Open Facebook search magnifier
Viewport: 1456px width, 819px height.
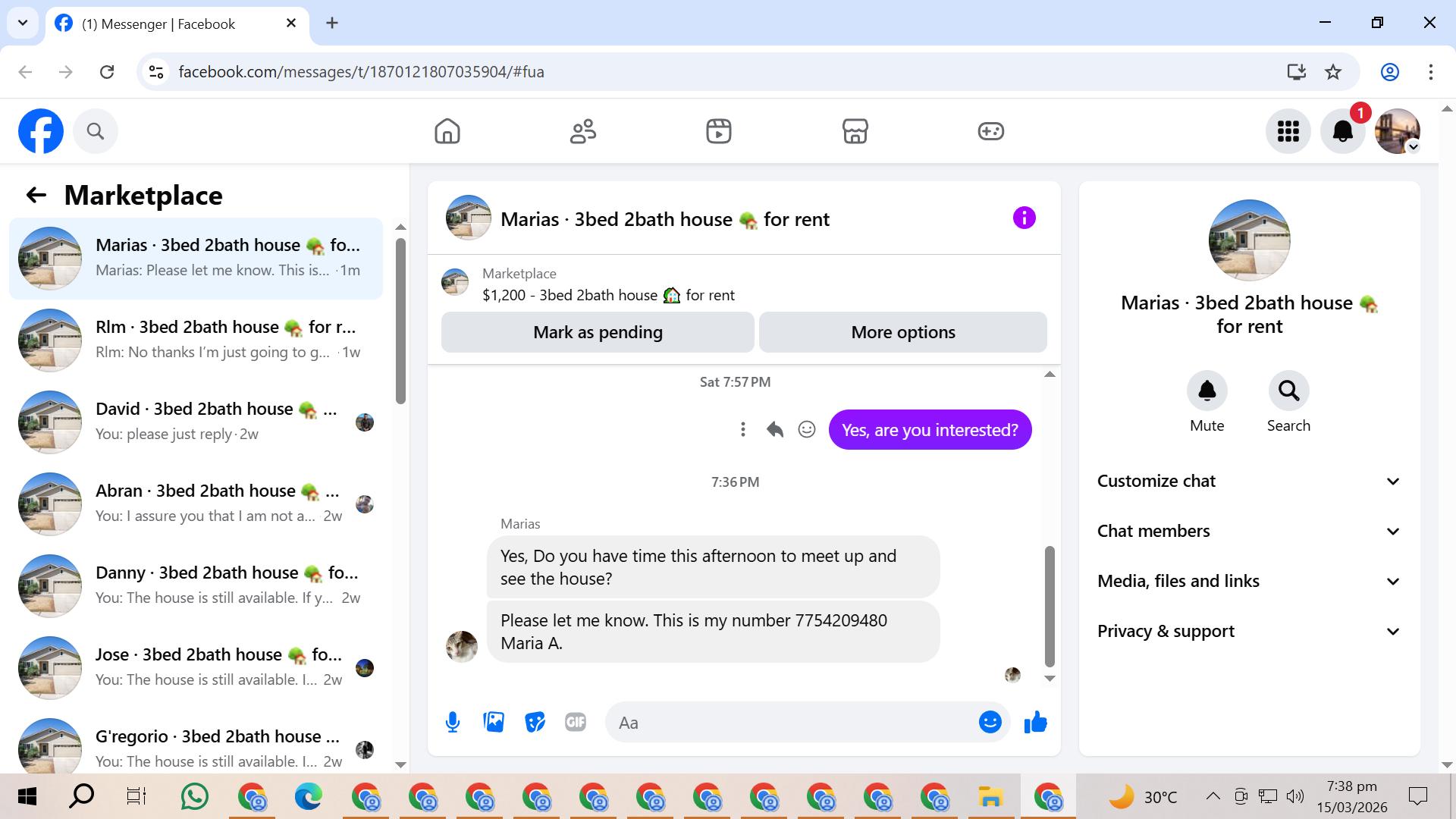tap(96, 131)
